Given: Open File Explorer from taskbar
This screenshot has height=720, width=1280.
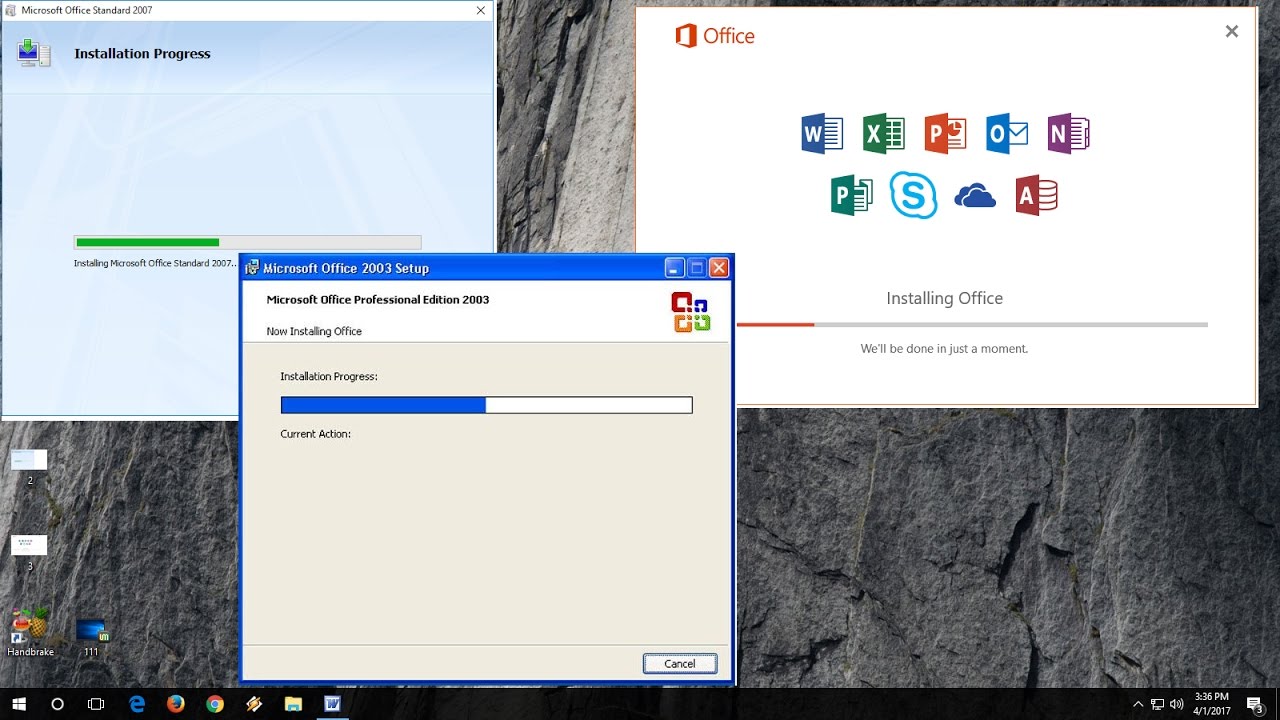Looking at the screenshot, I should point(293,704).
